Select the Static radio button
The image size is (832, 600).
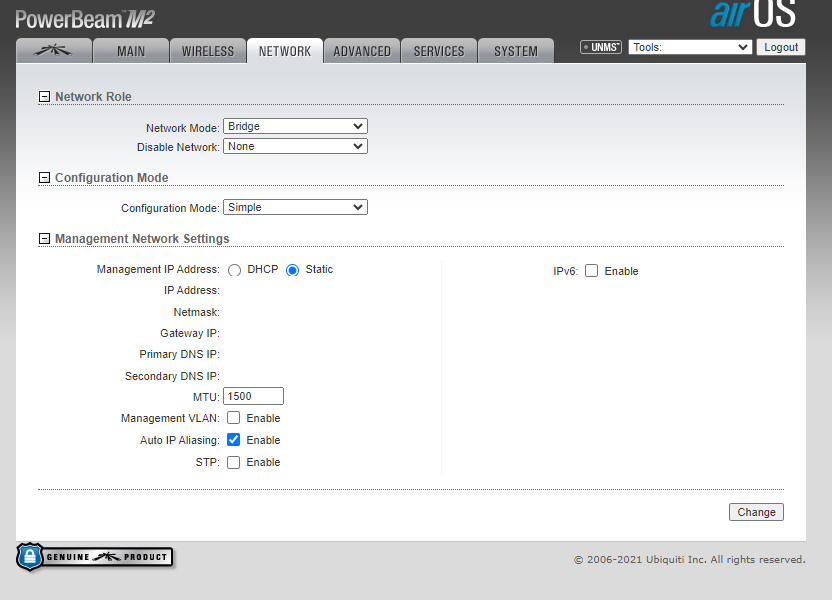point(292,271)
